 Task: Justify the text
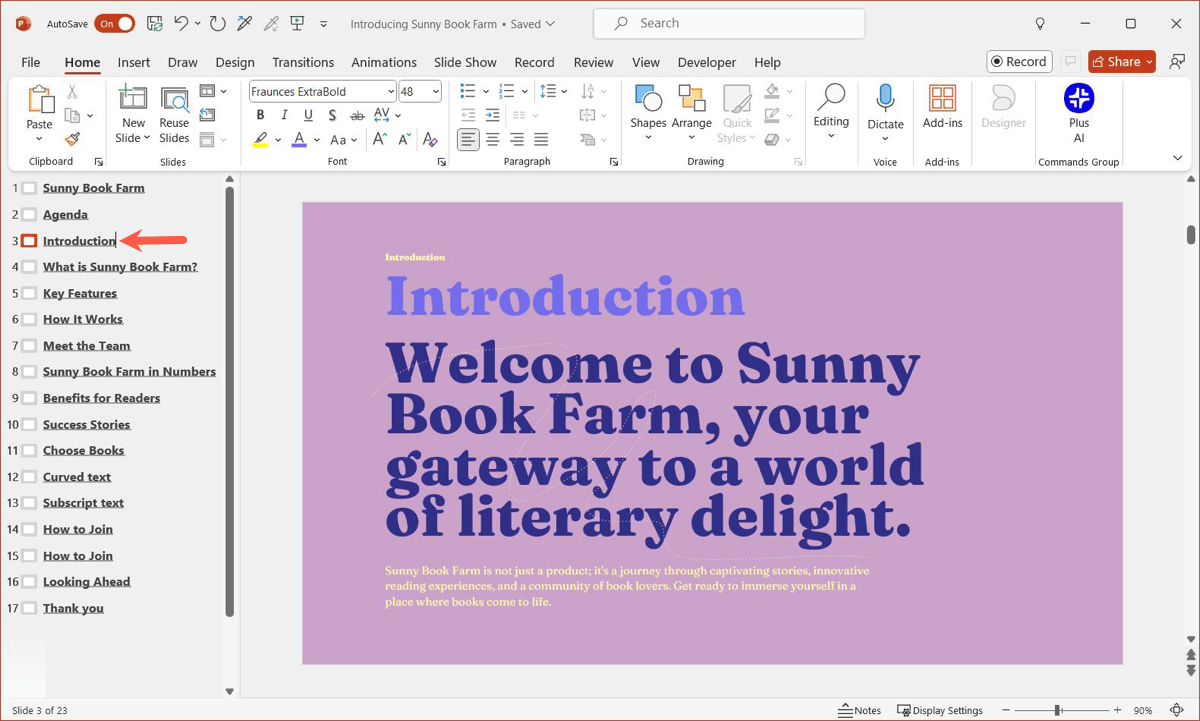(541, 140)
